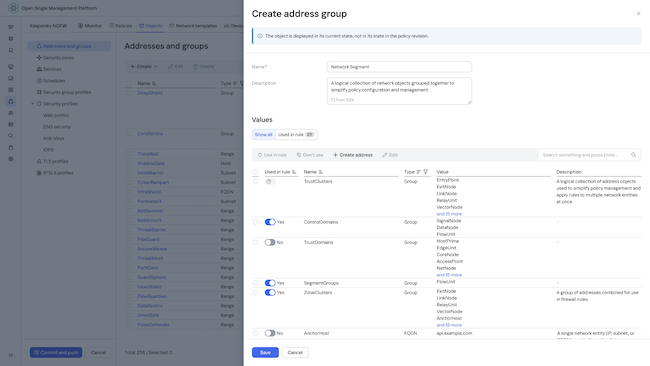Click the filter funnel icon in Type column
650x366 pixels.
(425, 172)
